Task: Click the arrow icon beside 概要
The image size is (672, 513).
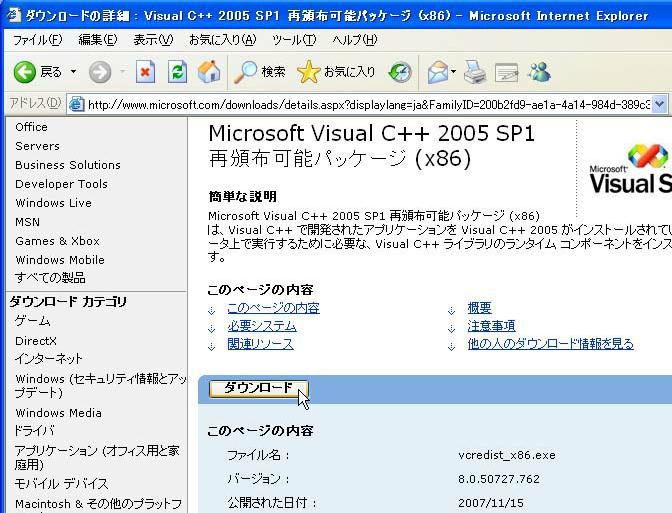Action: (451, 311)
